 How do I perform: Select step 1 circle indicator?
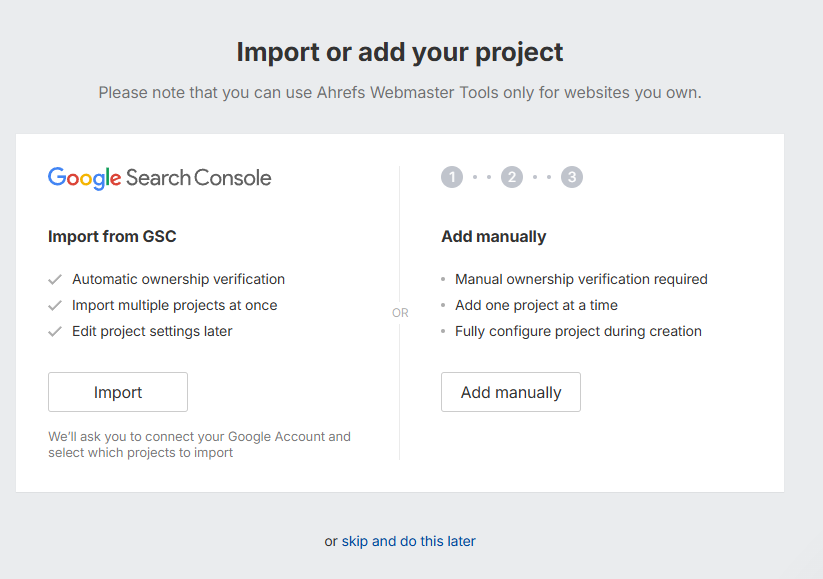(x=452, y=177)
